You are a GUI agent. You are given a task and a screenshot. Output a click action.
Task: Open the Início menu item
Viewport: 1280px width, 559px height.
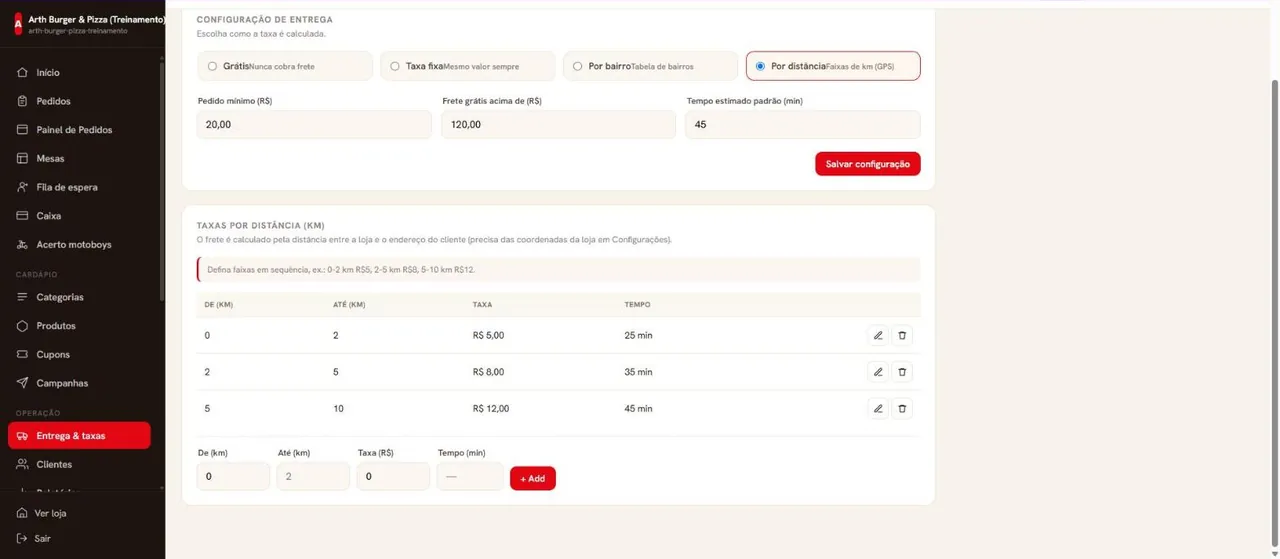80,73
